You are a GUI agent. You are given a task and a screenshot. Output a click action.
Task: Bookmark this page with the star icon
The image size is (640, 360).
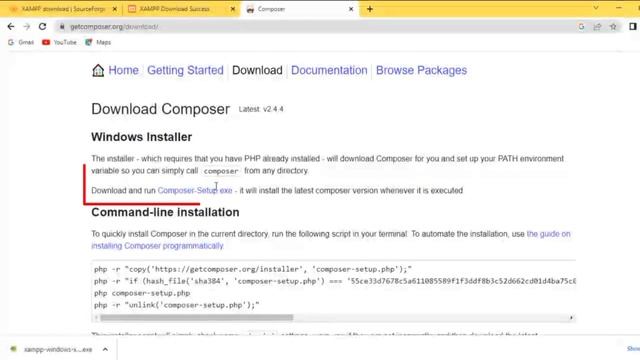613,27
